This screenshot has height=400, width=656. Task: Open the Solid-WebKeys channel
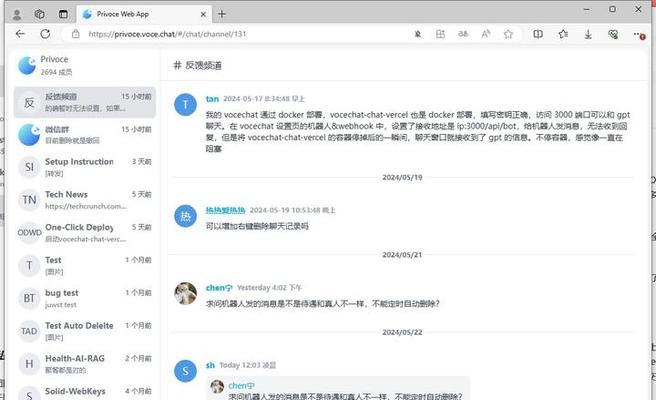click(85, 392)
